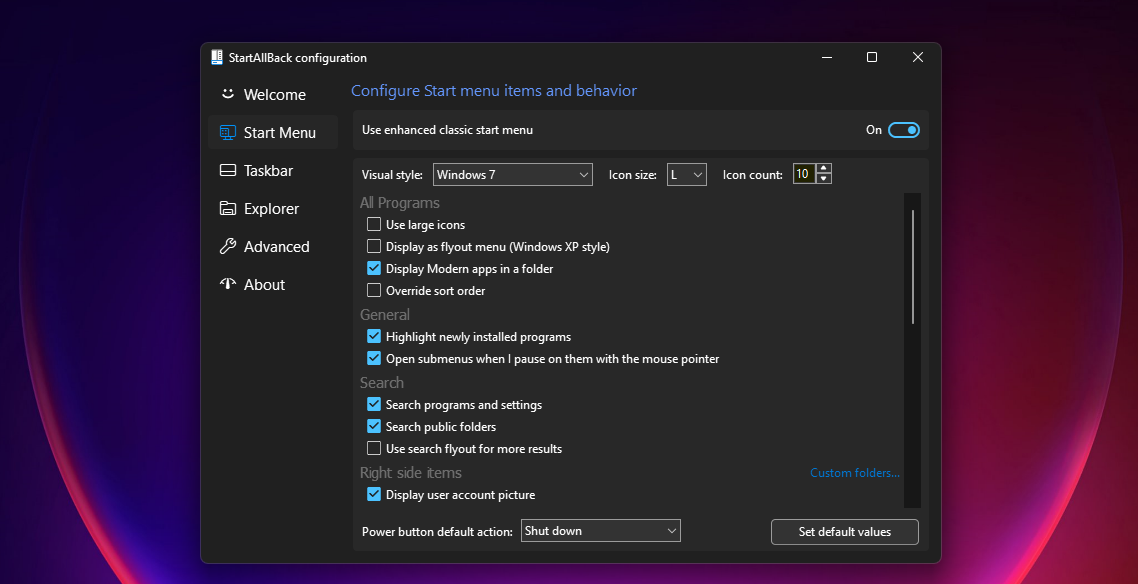
Task: Select the Start Menu monitor icon
Action: [228, 133]
